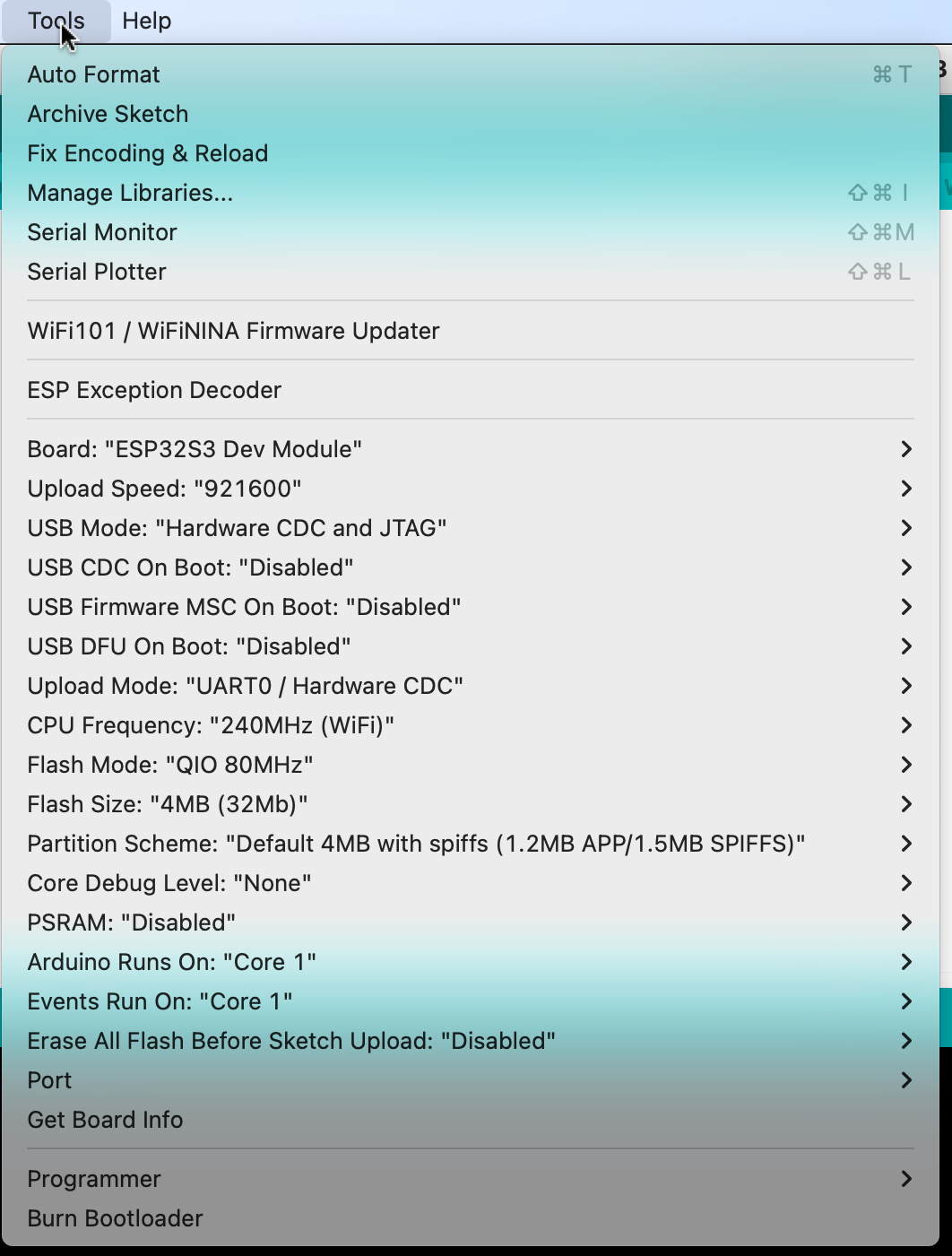Image resolution: width=952 pixels, height=1256 pixels.
Task: Select Get Board Info
Action: click(x=105, y=1120)
